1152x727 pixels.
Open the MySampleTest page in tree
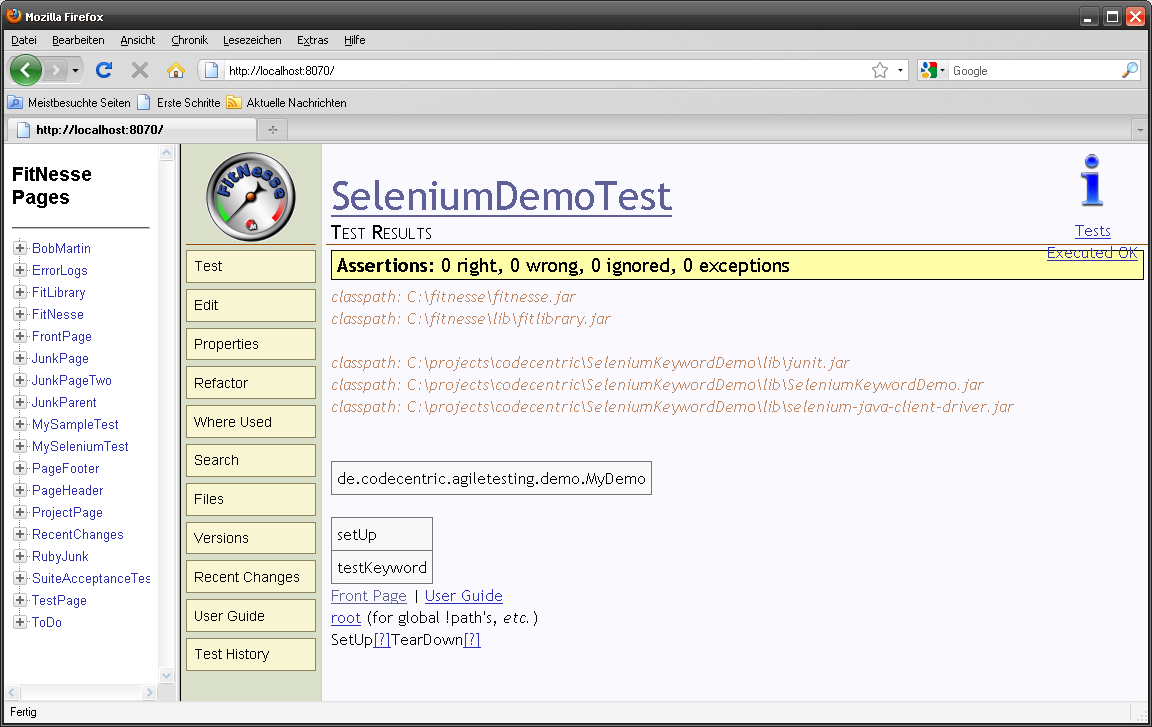coord(75,424)
